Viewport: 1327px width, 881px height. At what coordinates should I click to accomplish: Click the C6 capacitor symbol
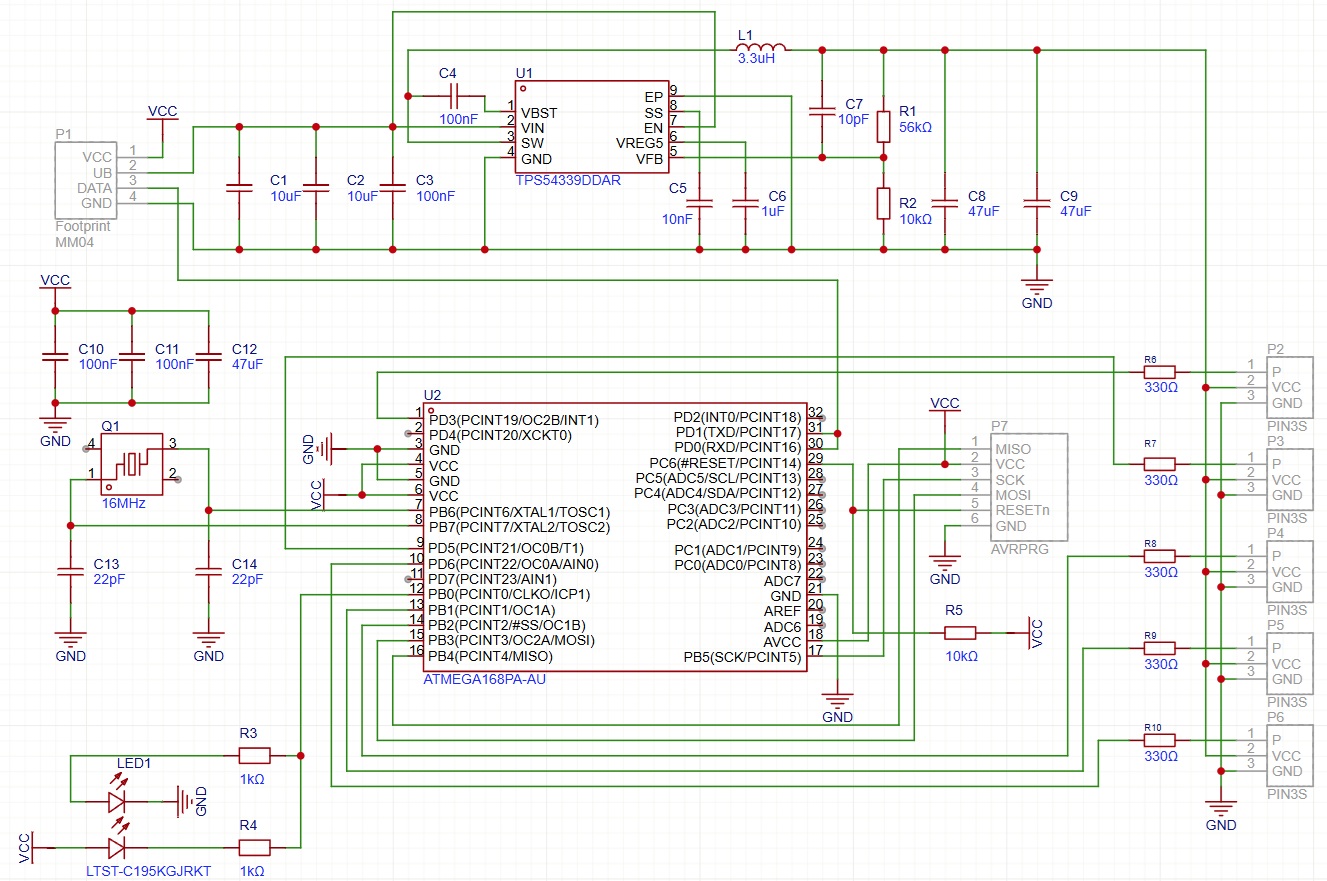coord(745,204)
